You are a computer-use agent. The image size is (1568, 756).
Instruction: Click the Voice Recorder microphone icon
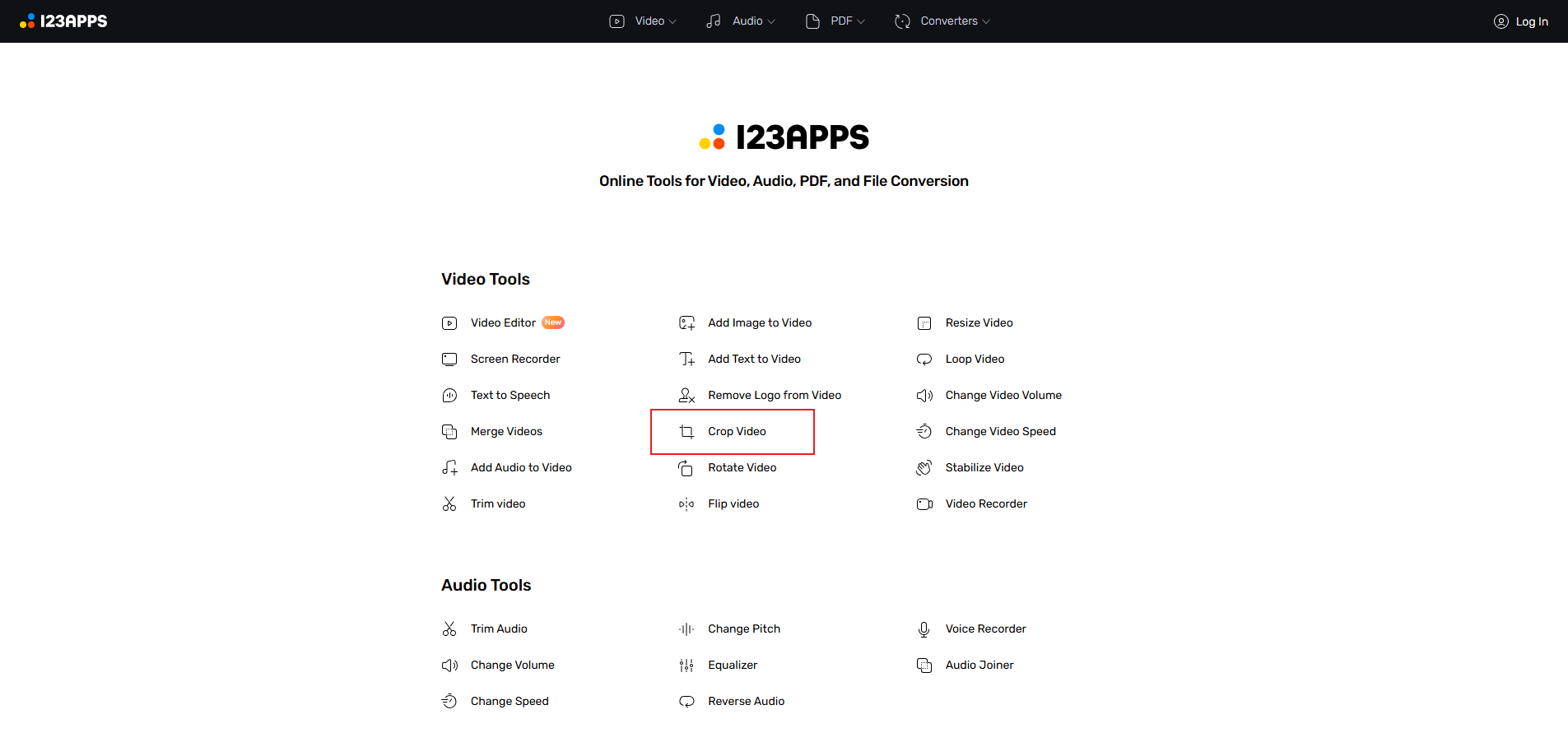[x=924, y=629]
